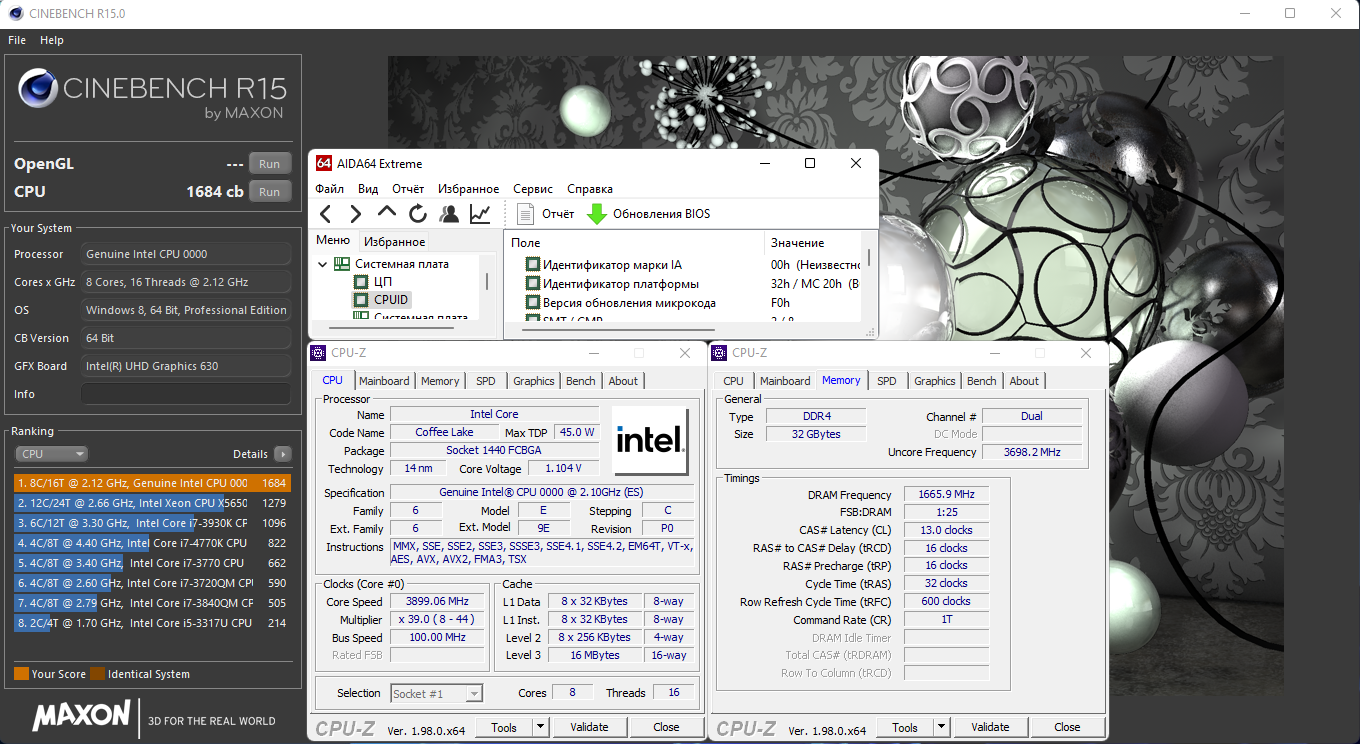Open the Socket #1 selection dropdown

tap(436, 693)
